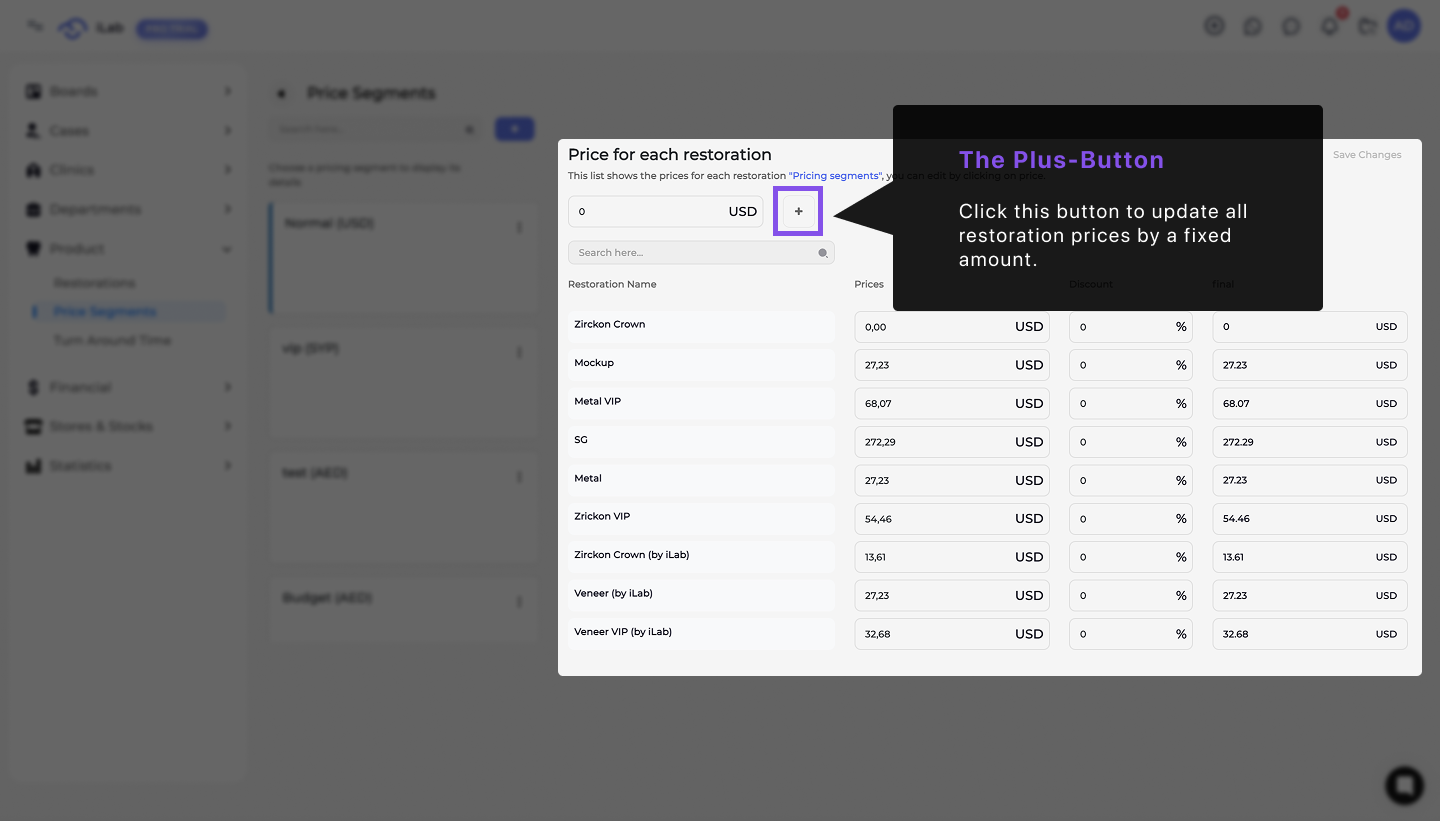Focus the fixed amount USD input field
The width and height of the screenshot is (1440, 821).
pos(650,212)
